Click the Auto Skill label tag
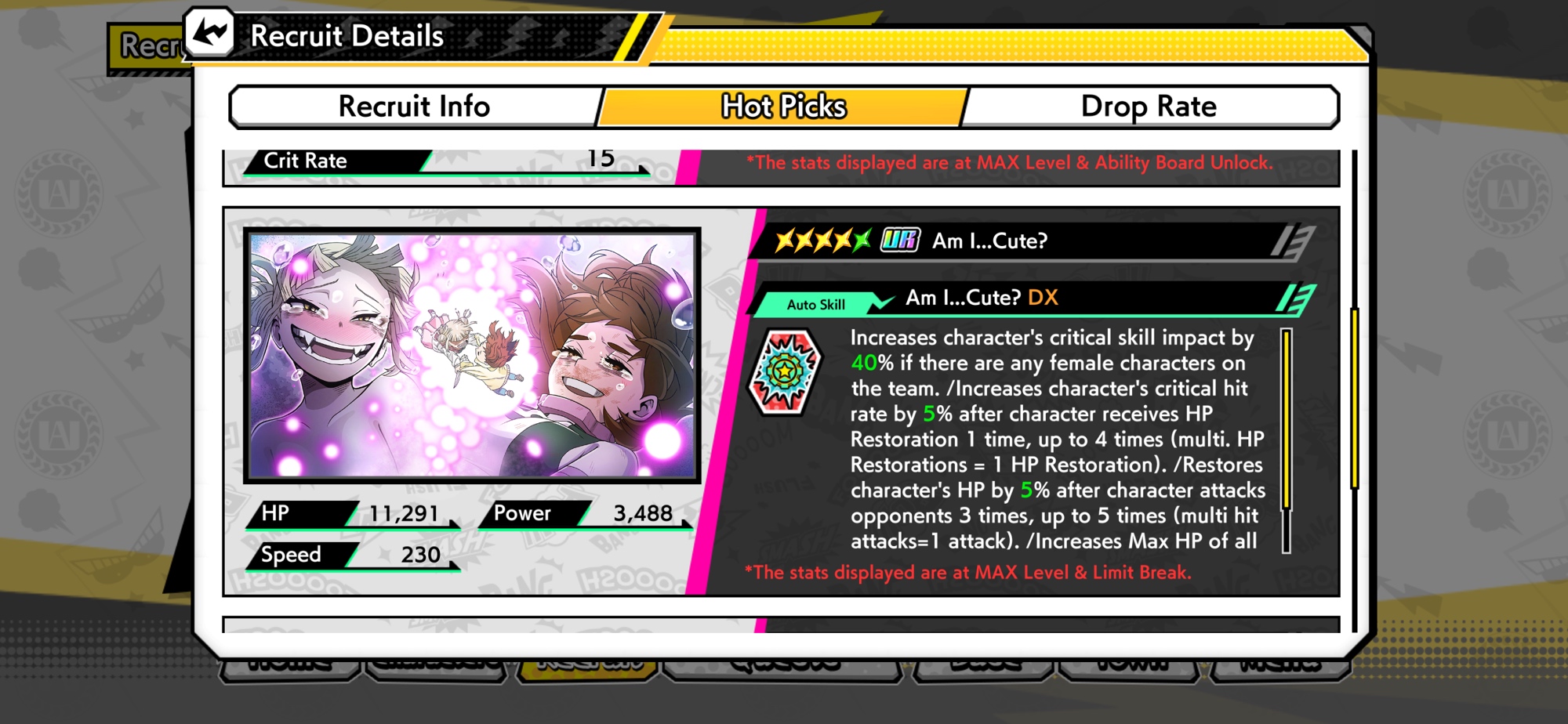 click(x=815, y=304)
